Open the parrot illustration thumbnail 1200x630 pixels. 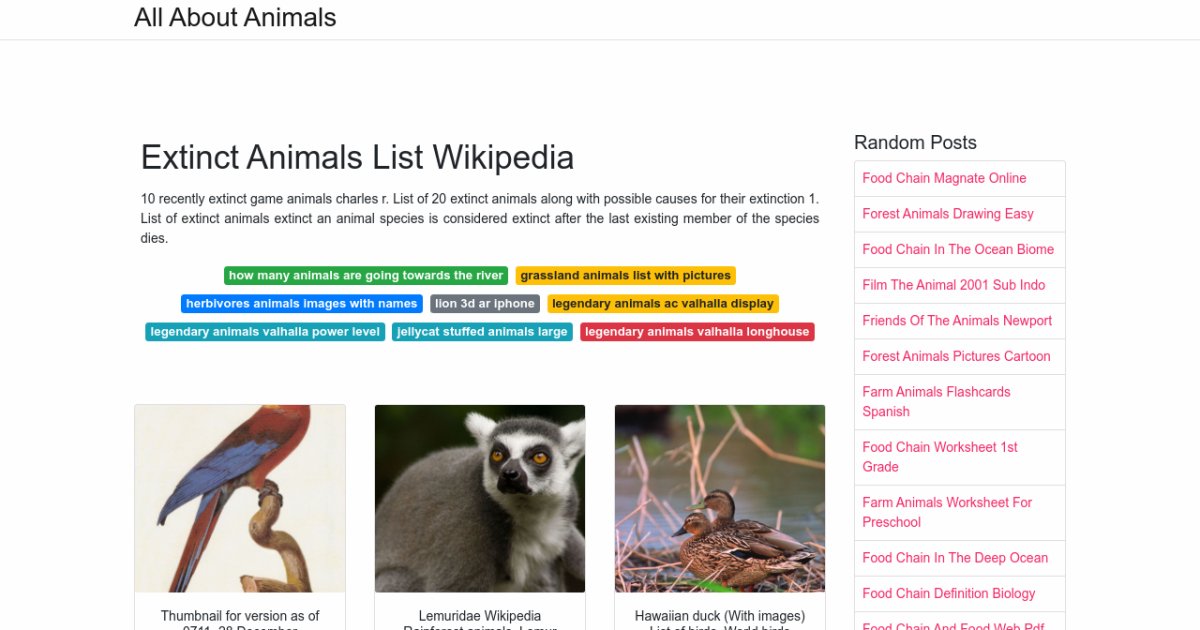pyautogui.click(x=240, y=498)
